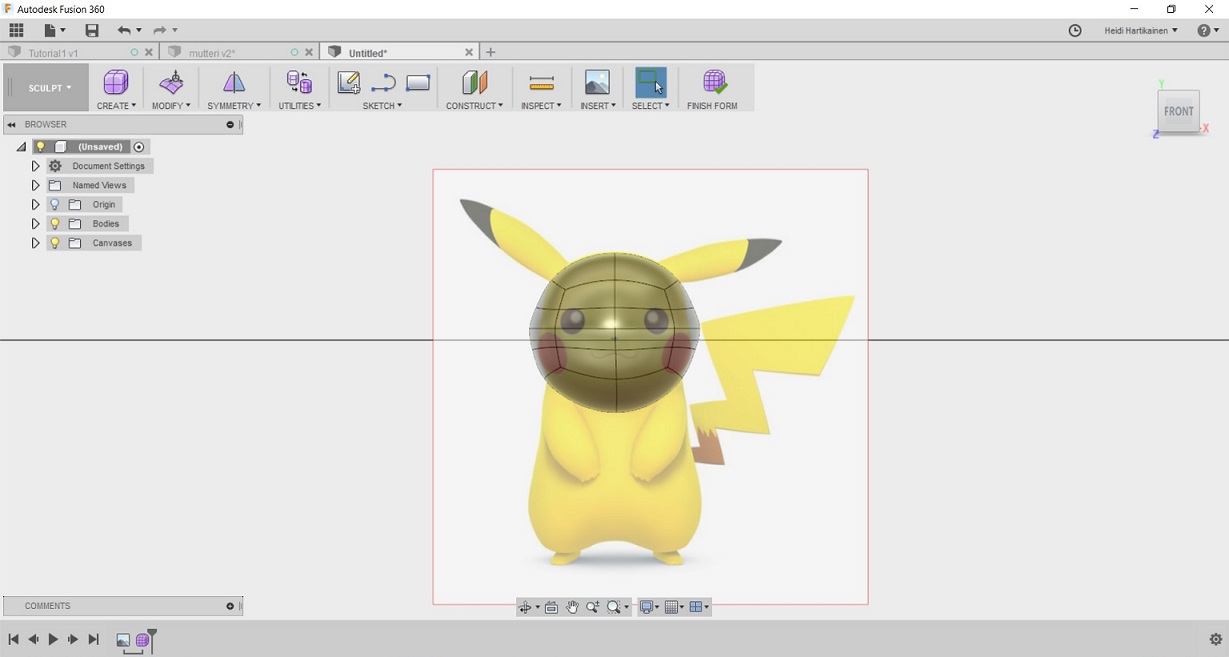This screenshot has height=657, width=1229.
Task: Click the Zoom Window Fit magnifier
Action: [x=615, y=607]
